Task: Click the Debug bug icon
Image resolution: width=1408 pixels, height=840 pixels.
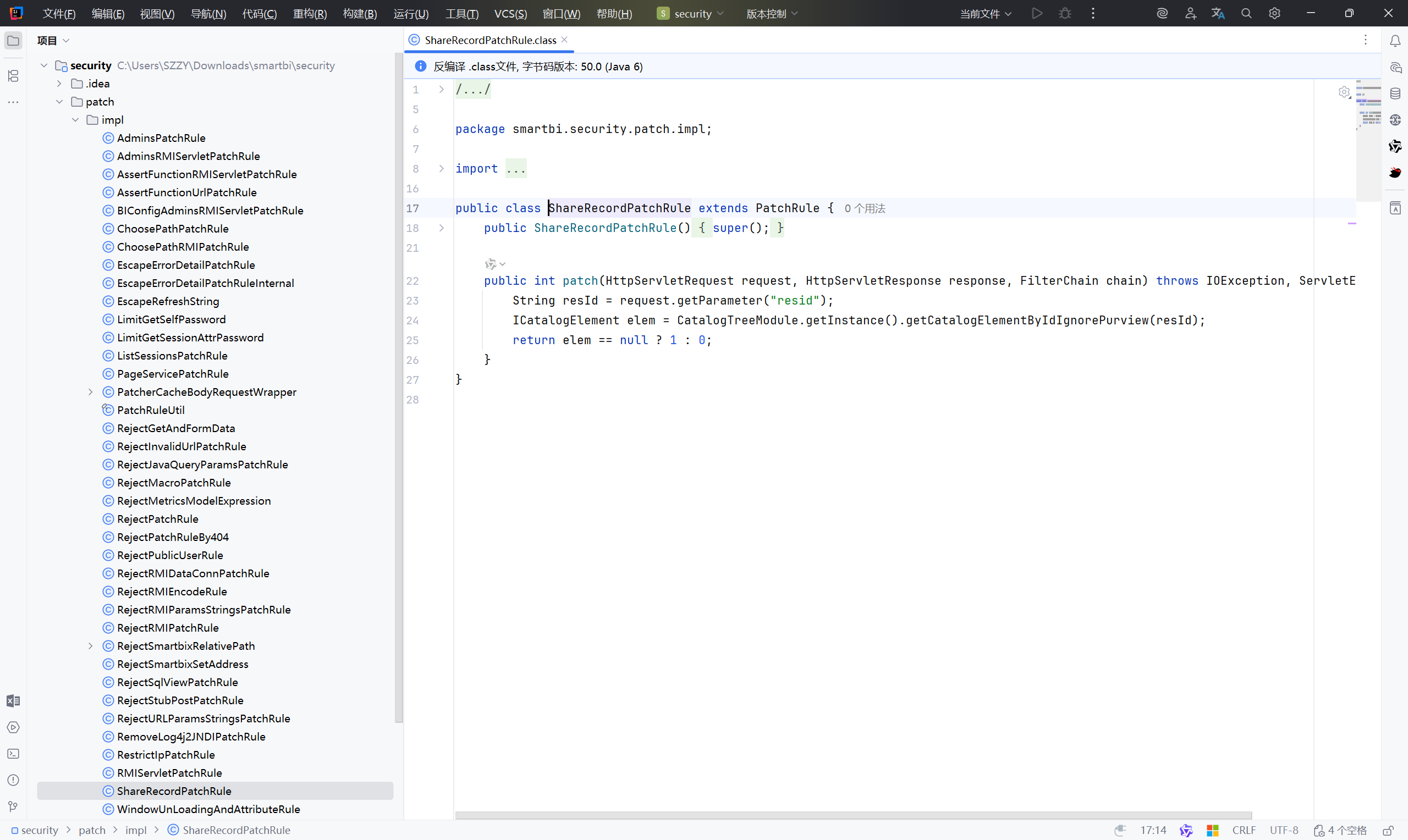Action: pos(1065,14)
